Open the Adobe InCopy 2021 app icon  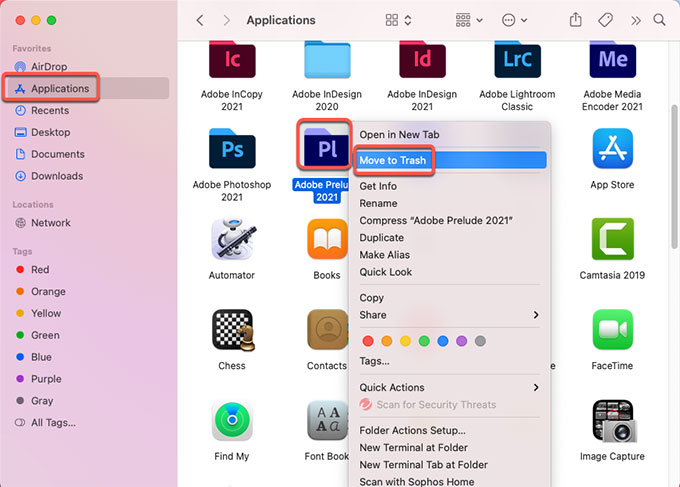coord(232,59)
